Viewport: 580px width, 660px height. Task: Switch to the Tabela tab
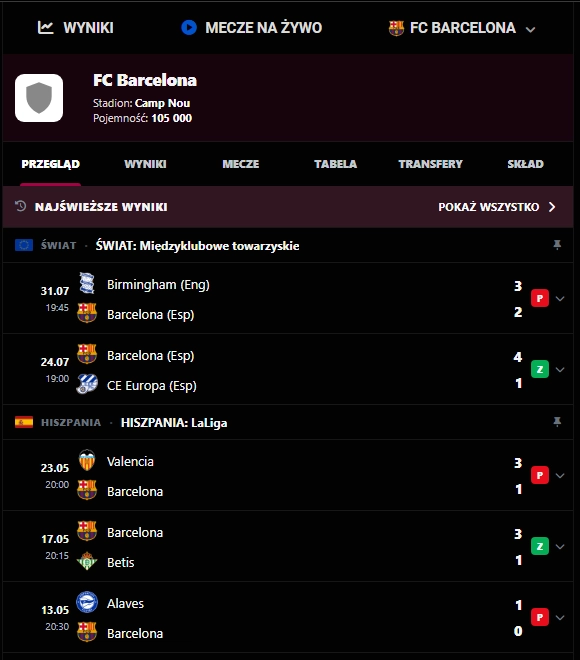(335, 164)
